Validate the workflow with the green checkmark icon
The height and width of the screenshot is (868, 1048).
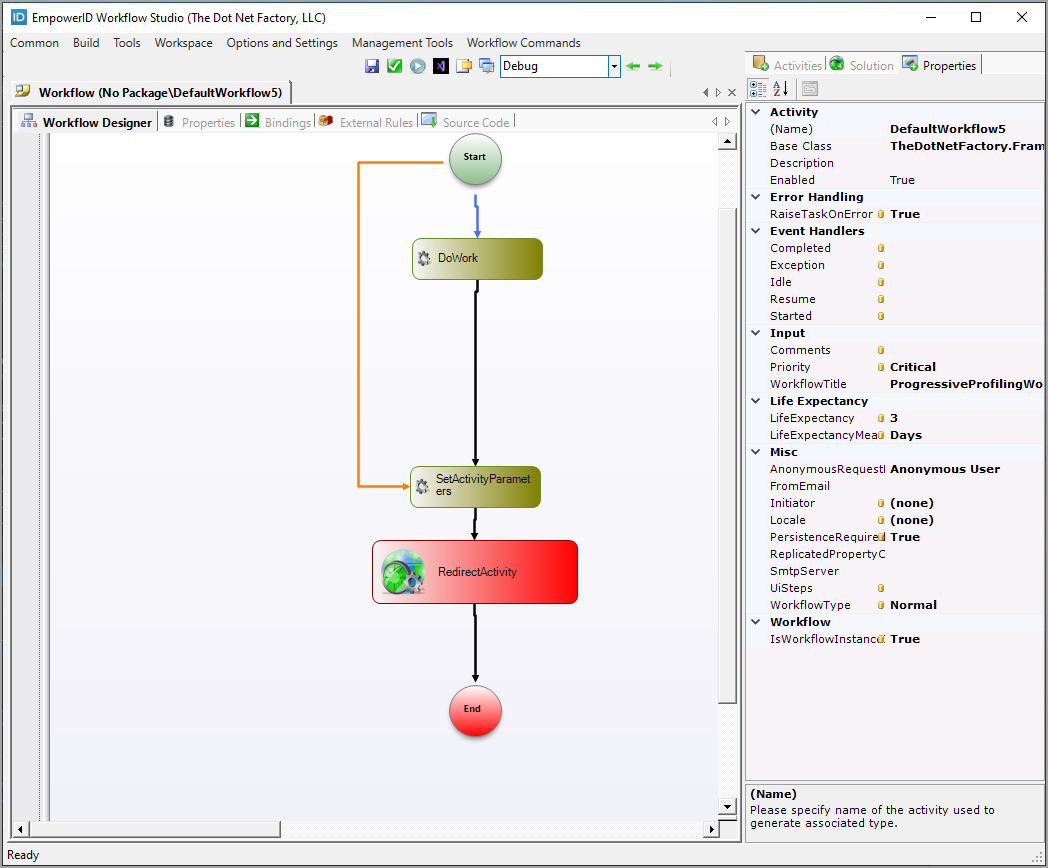click(394, 66)
